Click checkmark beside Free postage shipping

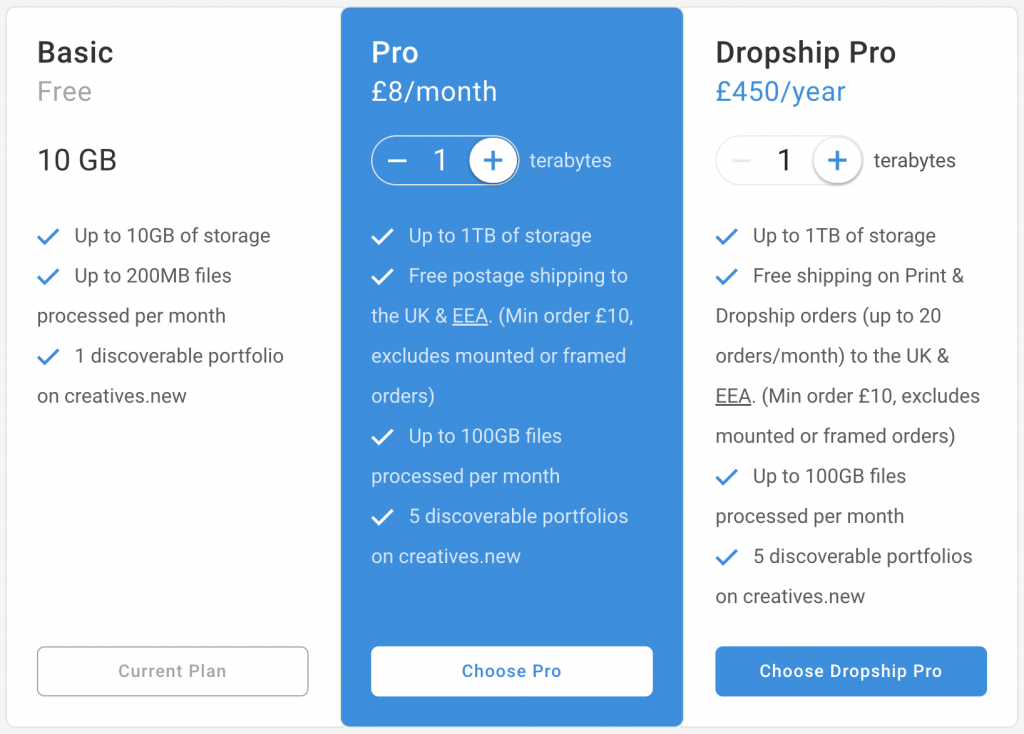(383, 277)
